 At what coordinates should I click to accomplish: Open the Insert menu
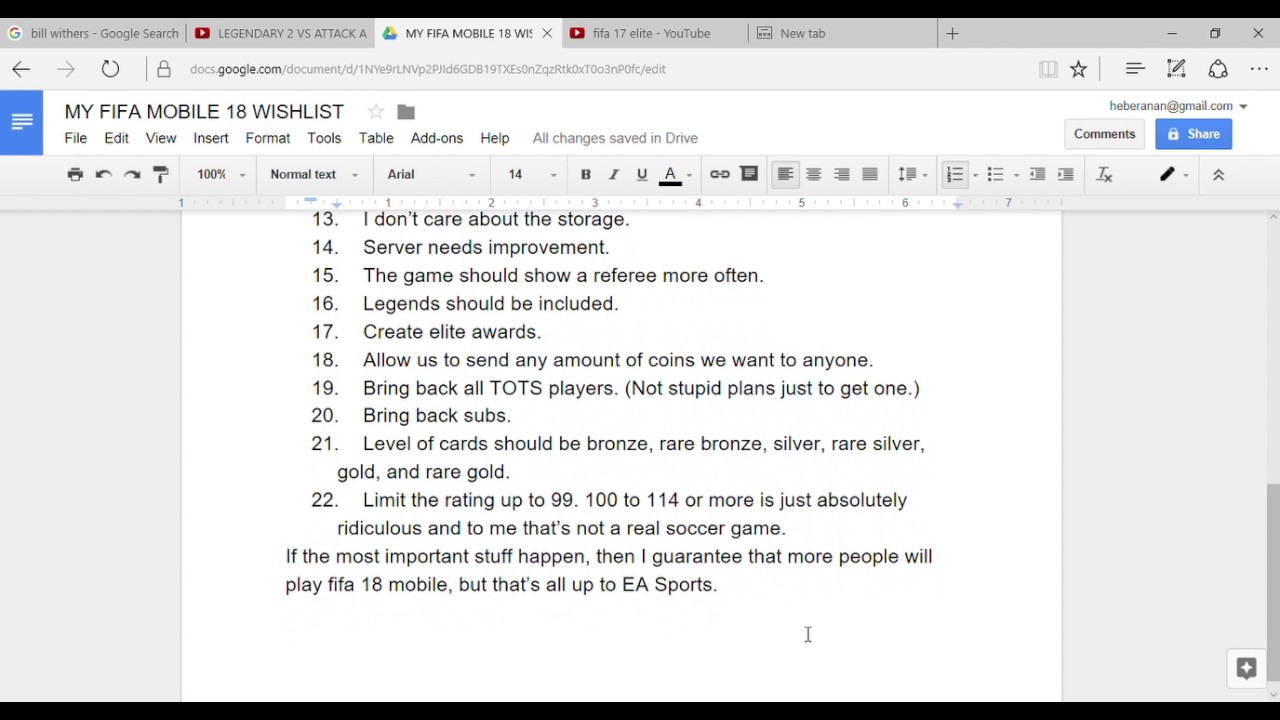[x=211, y=138]
